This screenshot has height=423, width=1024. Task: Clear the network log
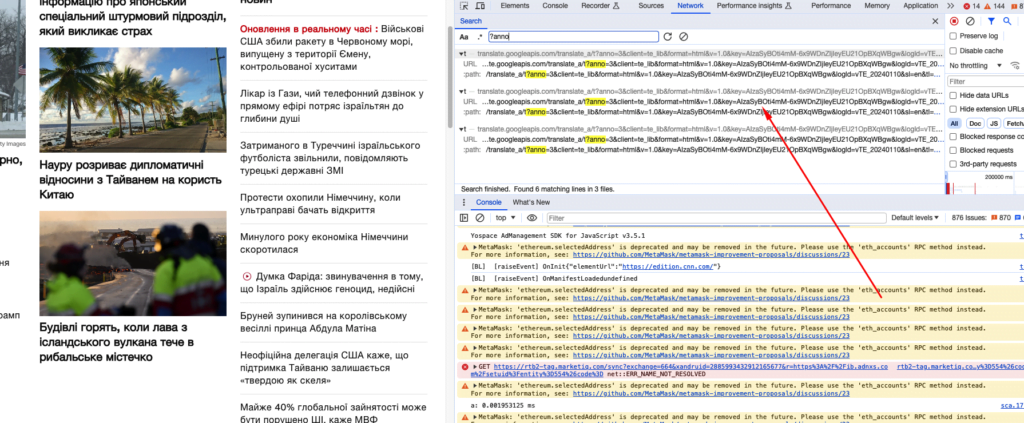(971, 21)
